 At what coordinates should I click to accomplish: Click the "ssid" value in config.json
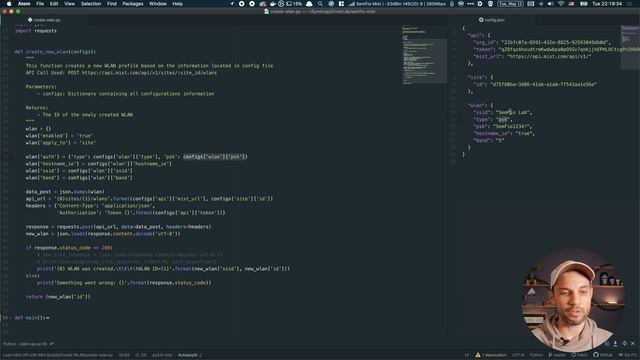(513, 112)
